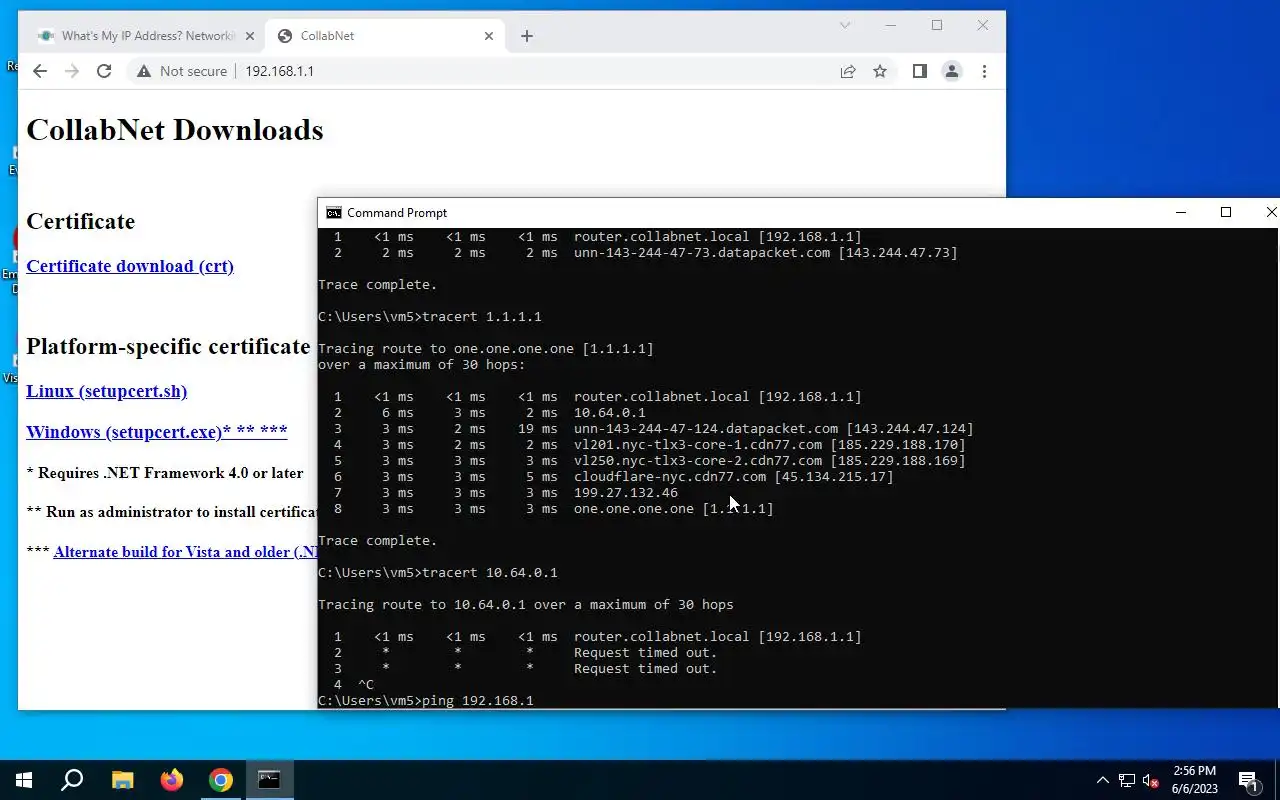Click unn-143-244-47-73.datapacket.com hop row

pyautogui.click(x=646, y=253)
